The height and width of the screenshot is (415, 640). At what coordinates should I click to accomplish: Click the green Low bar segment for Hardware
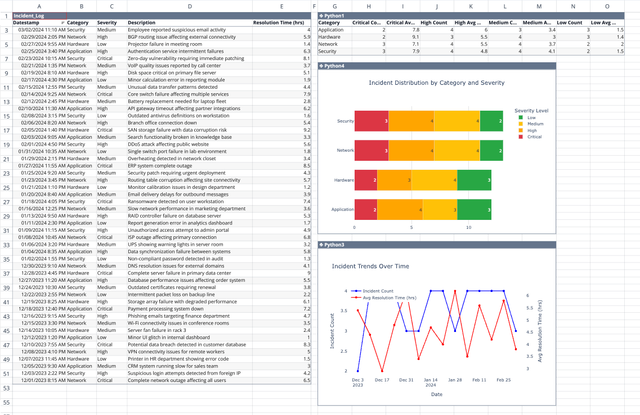pos(474,180)
